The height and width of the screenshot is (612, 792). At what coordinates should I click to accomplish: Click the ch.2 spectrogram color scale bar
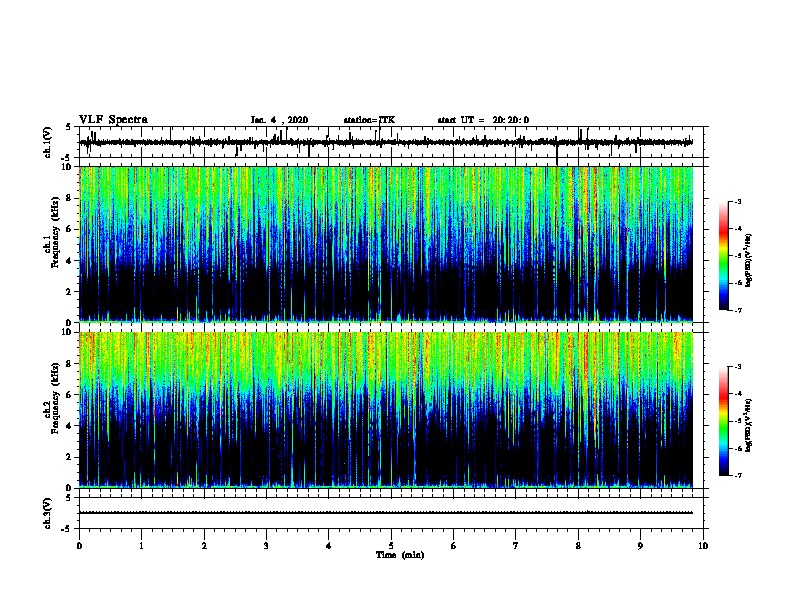724,421
